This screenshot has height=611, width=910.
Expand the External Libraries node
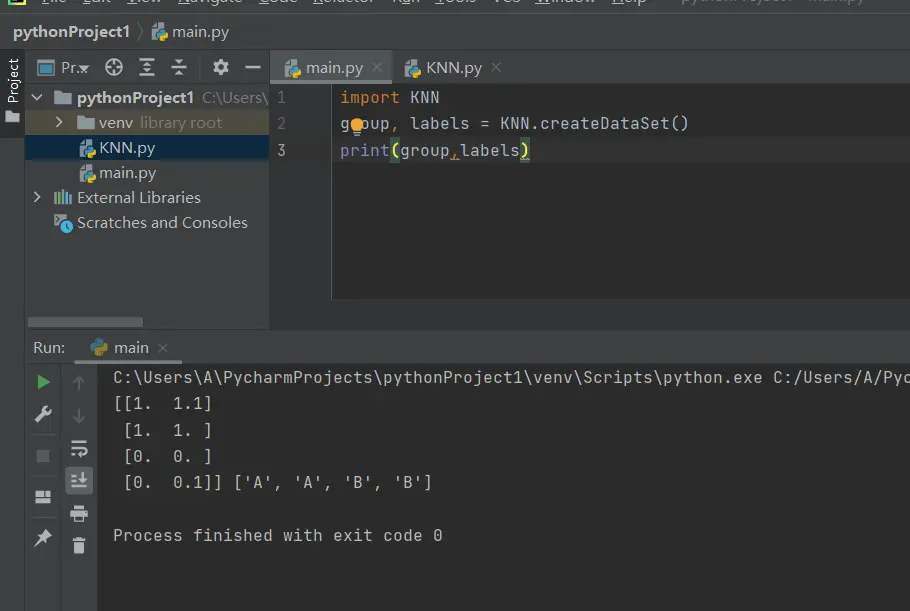[37, 197]
